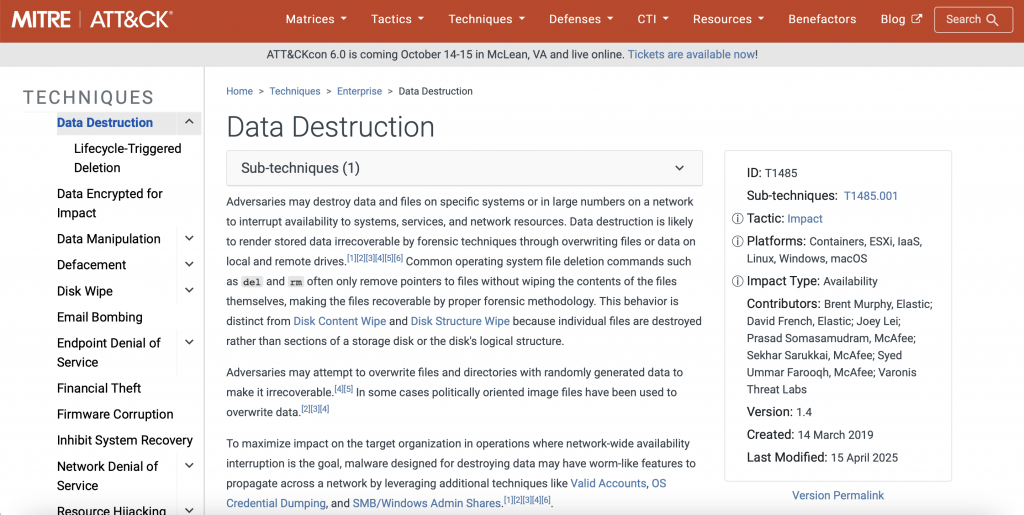
Task: Open the Impact tactic link
Action: [x=805, y=219]
